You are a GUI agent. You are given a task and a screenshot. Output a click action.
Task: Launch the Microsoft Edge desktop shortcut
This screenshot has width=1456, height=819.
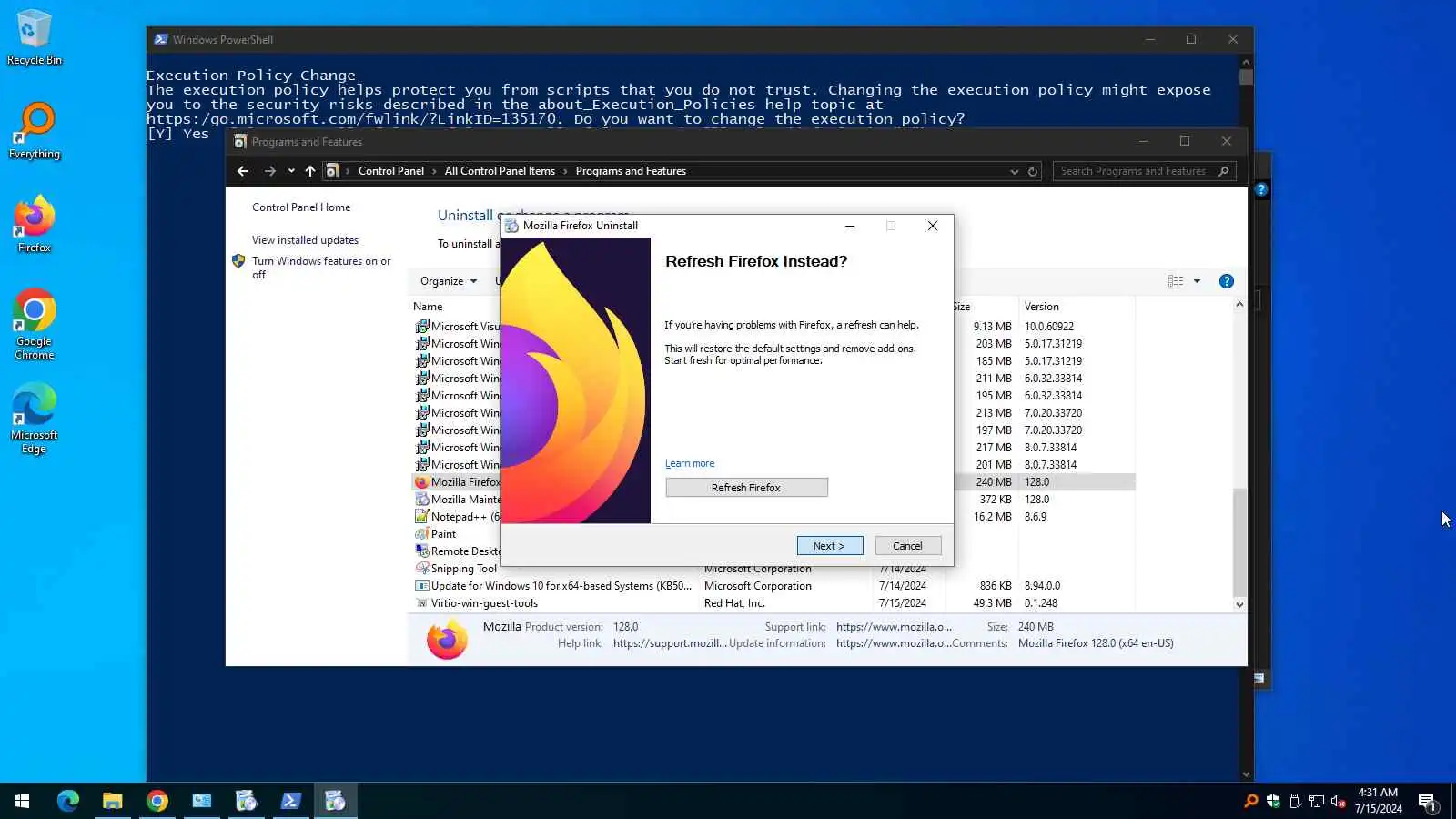(x=35, y=419)
